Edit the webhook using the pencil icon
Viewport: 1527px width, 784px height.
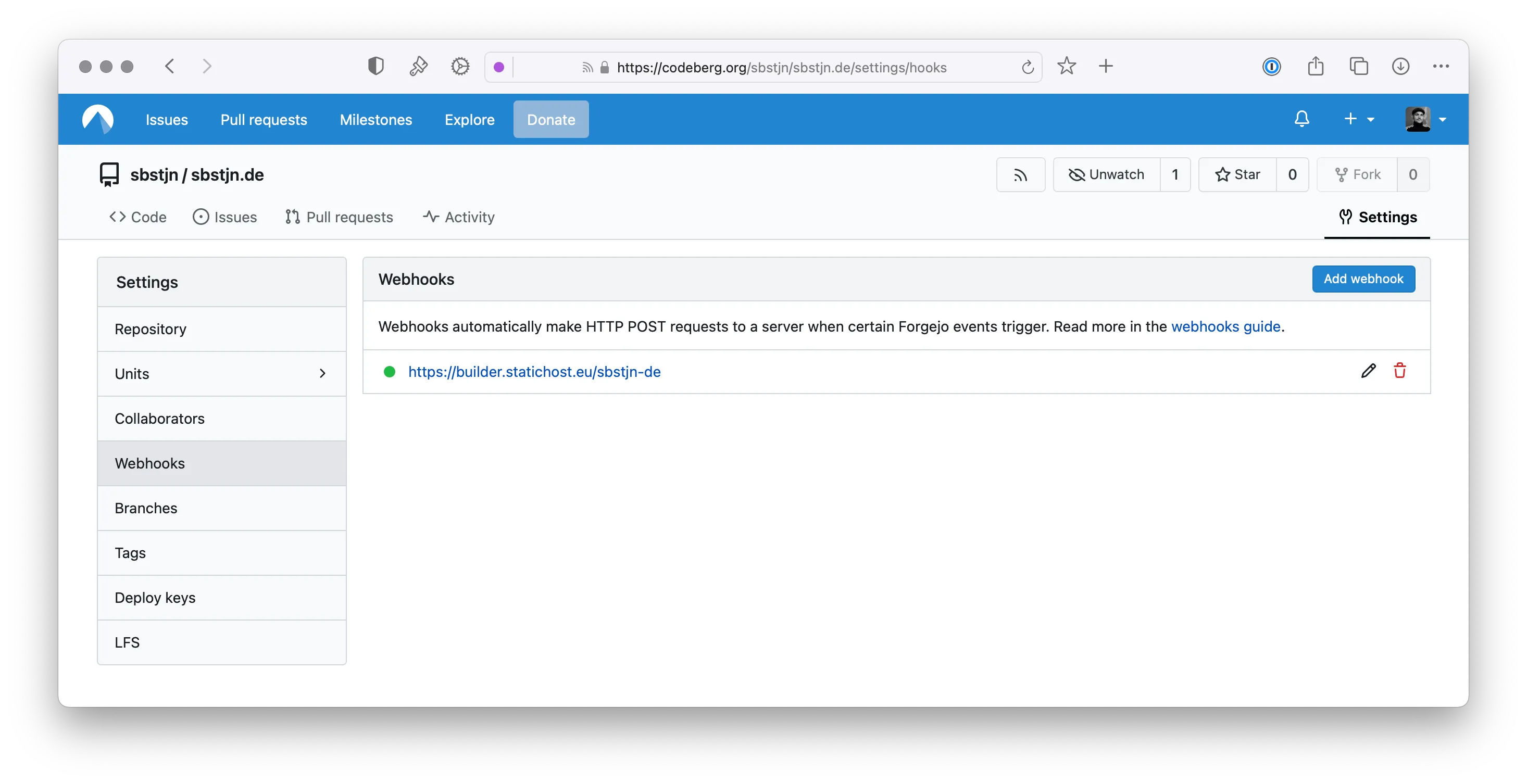[x=1369, y=370]
